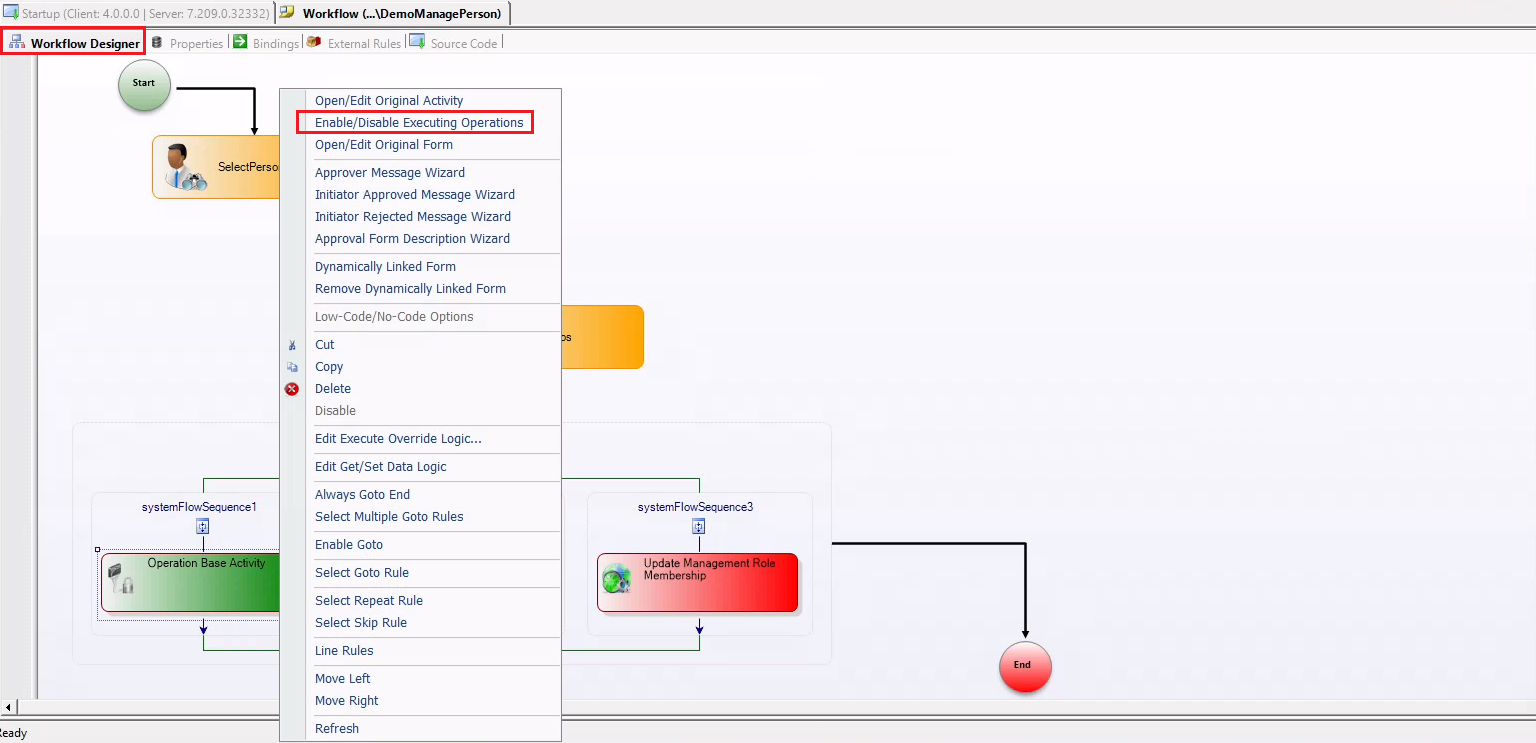The width and height of the screenshot is (1536, 743).
Task: Click the Workflow Designer tab icon
Action: (x=17, y=42)
